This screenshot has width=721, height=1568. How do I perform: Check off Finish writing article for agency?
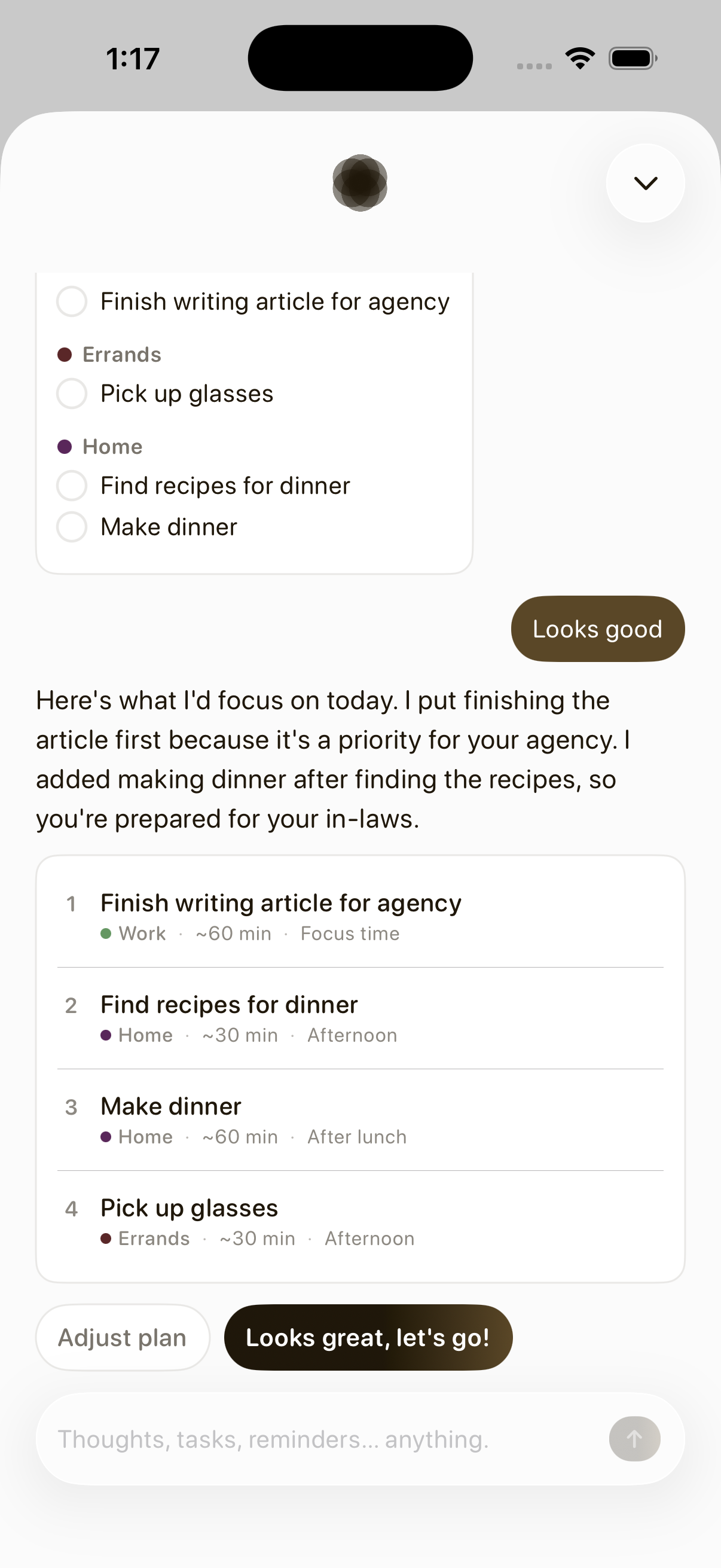[72, 301]
